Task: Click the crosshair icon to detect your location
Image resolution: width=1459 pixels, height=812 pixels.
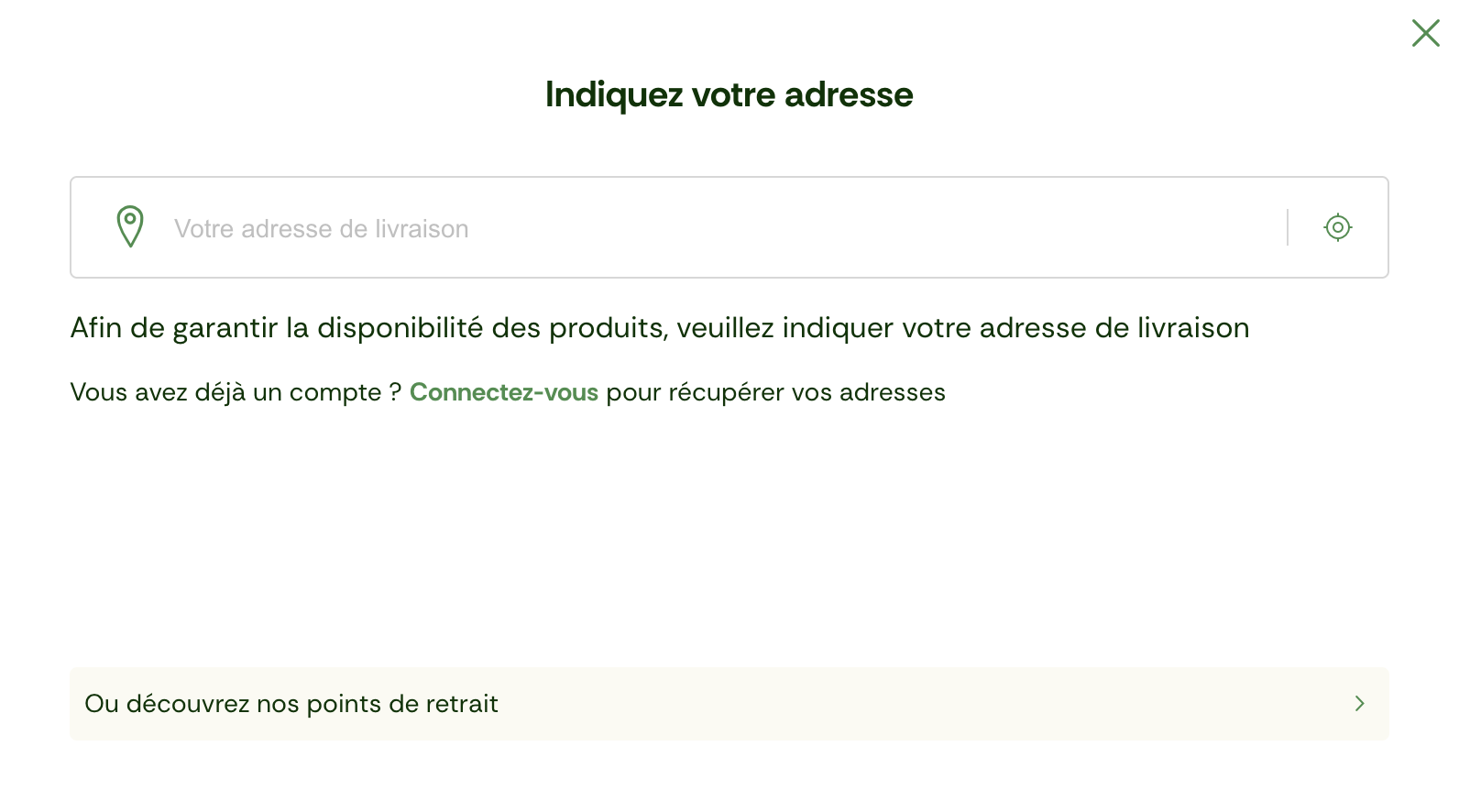Action: click(x=1337, y=227)
